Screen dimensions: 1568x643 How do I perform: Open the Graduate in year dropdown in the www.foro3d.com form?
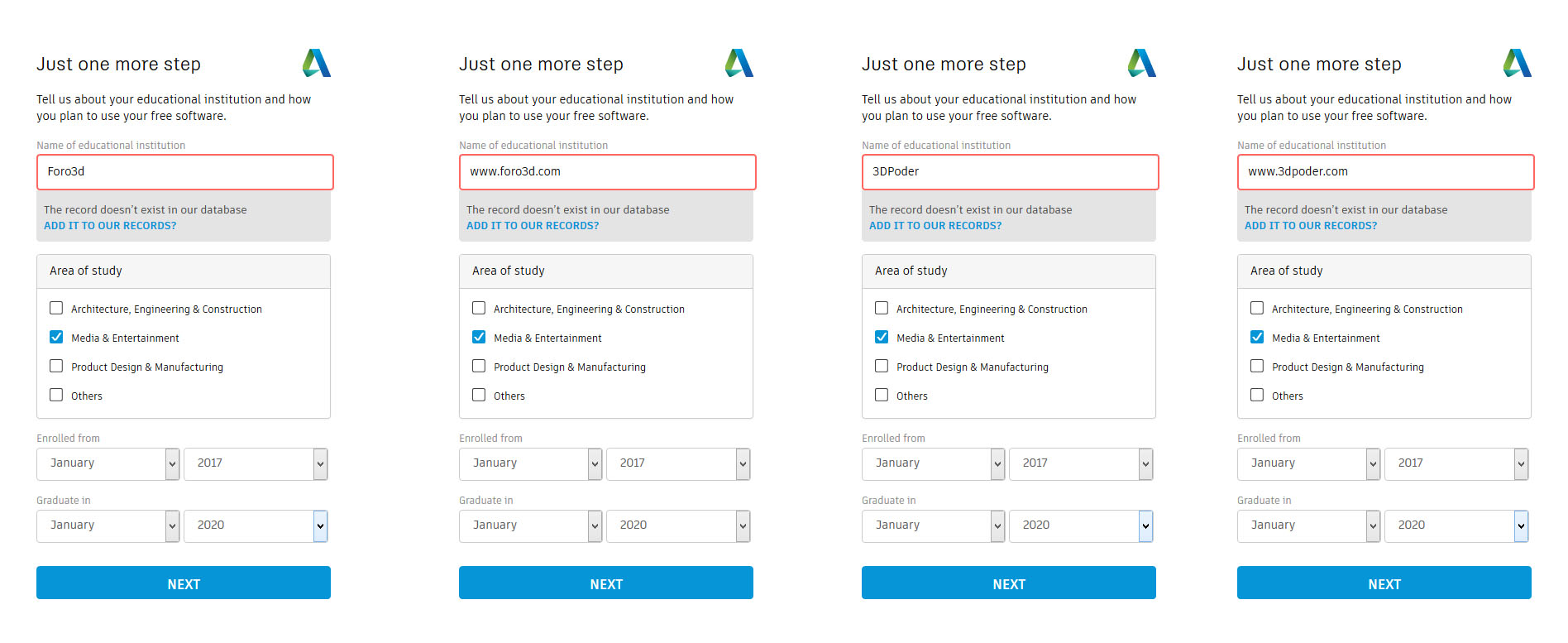678,525
